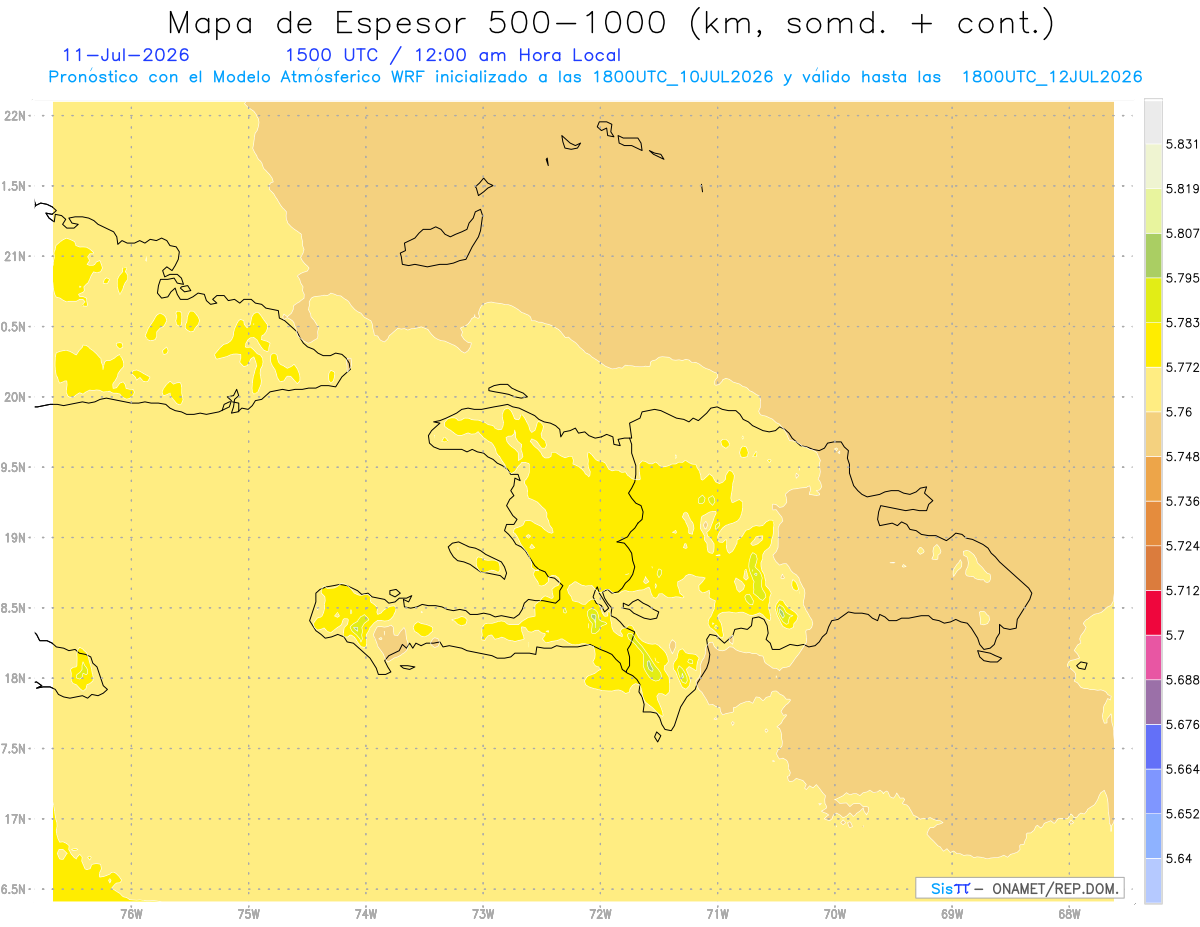Click the latitude label "0.5N"

(x=14, y=327)
